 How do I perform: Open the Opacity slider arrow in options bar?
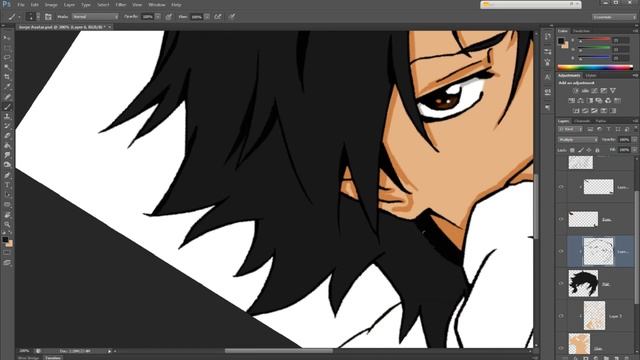point(158,17)
